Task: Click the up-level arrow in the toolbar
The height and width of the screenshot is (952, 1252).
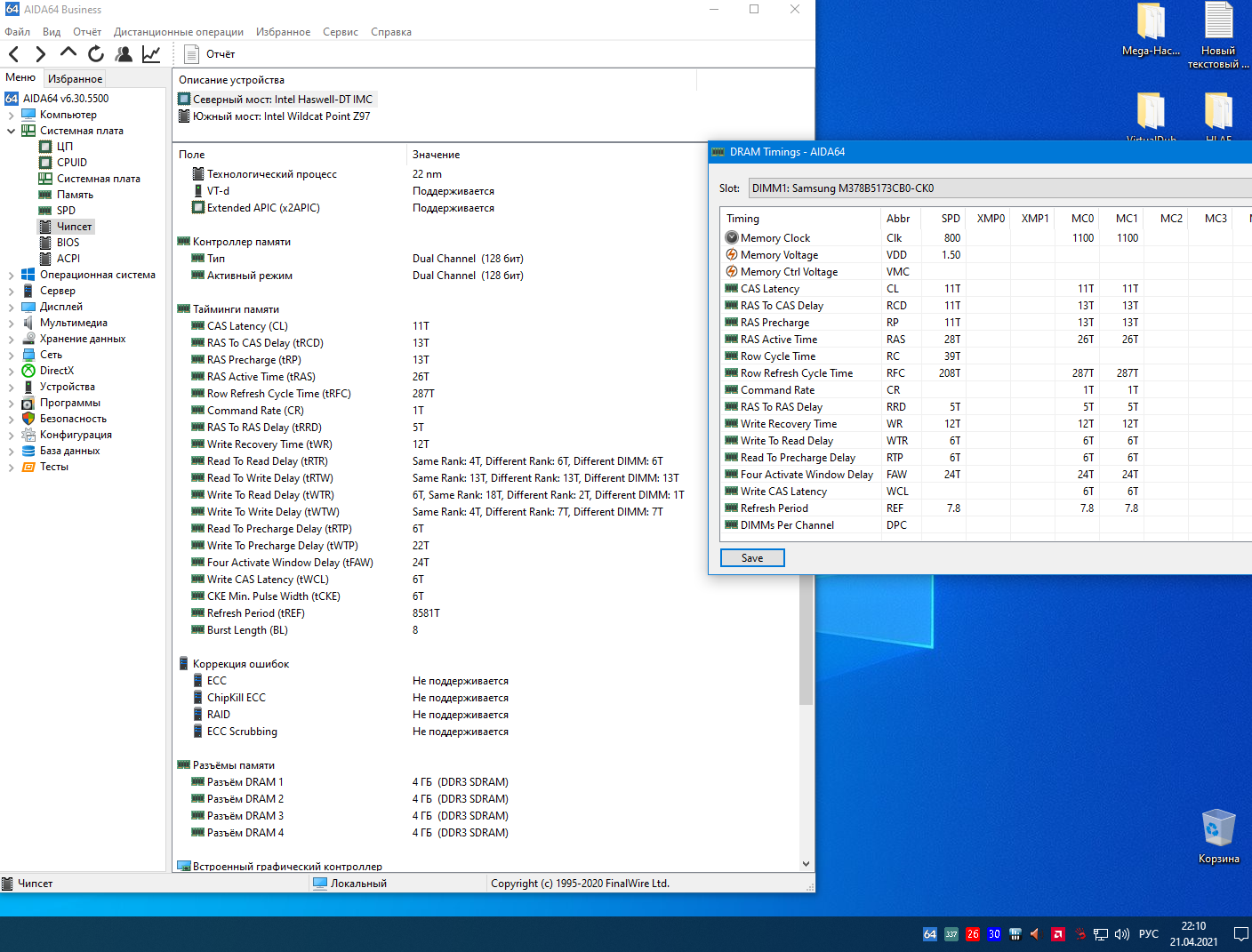Action: 68,53
